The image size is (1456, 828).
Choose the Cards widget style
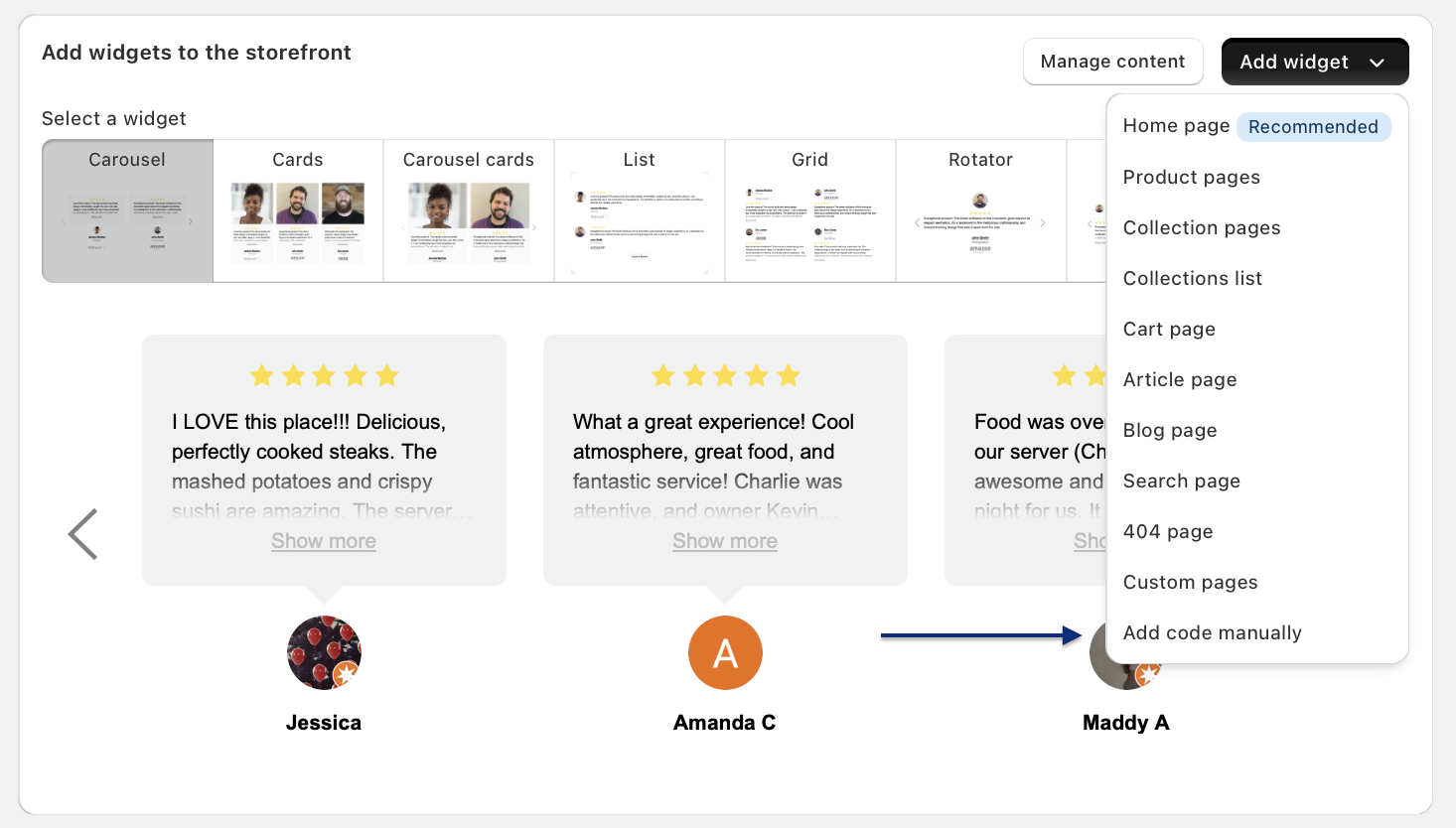click(298, 210)
